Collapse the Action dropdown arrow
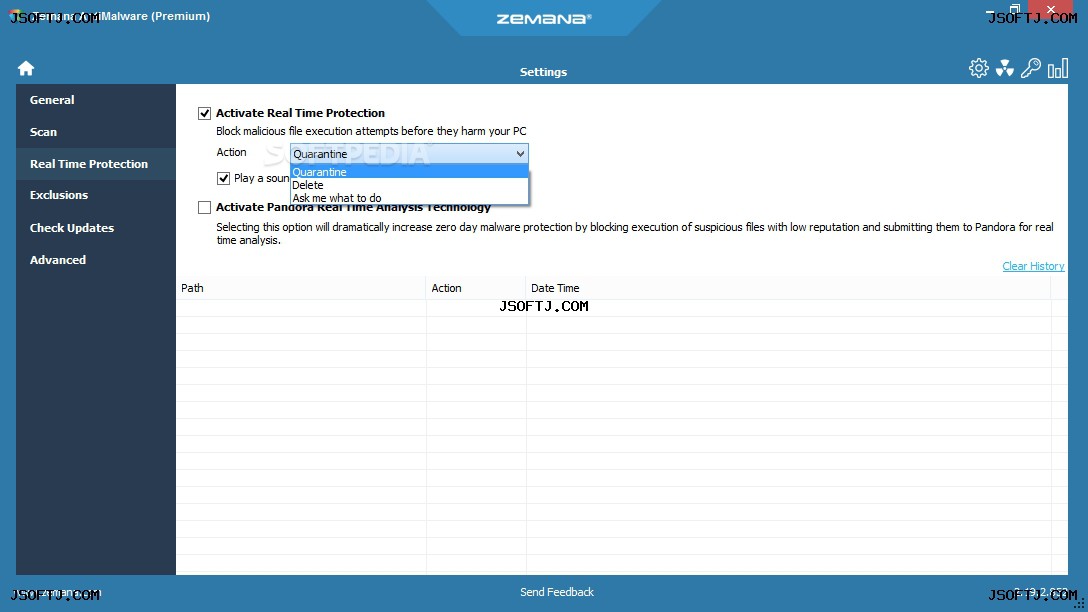The width and height of the screenshot is (1088, 612). (x=520, y=153)
